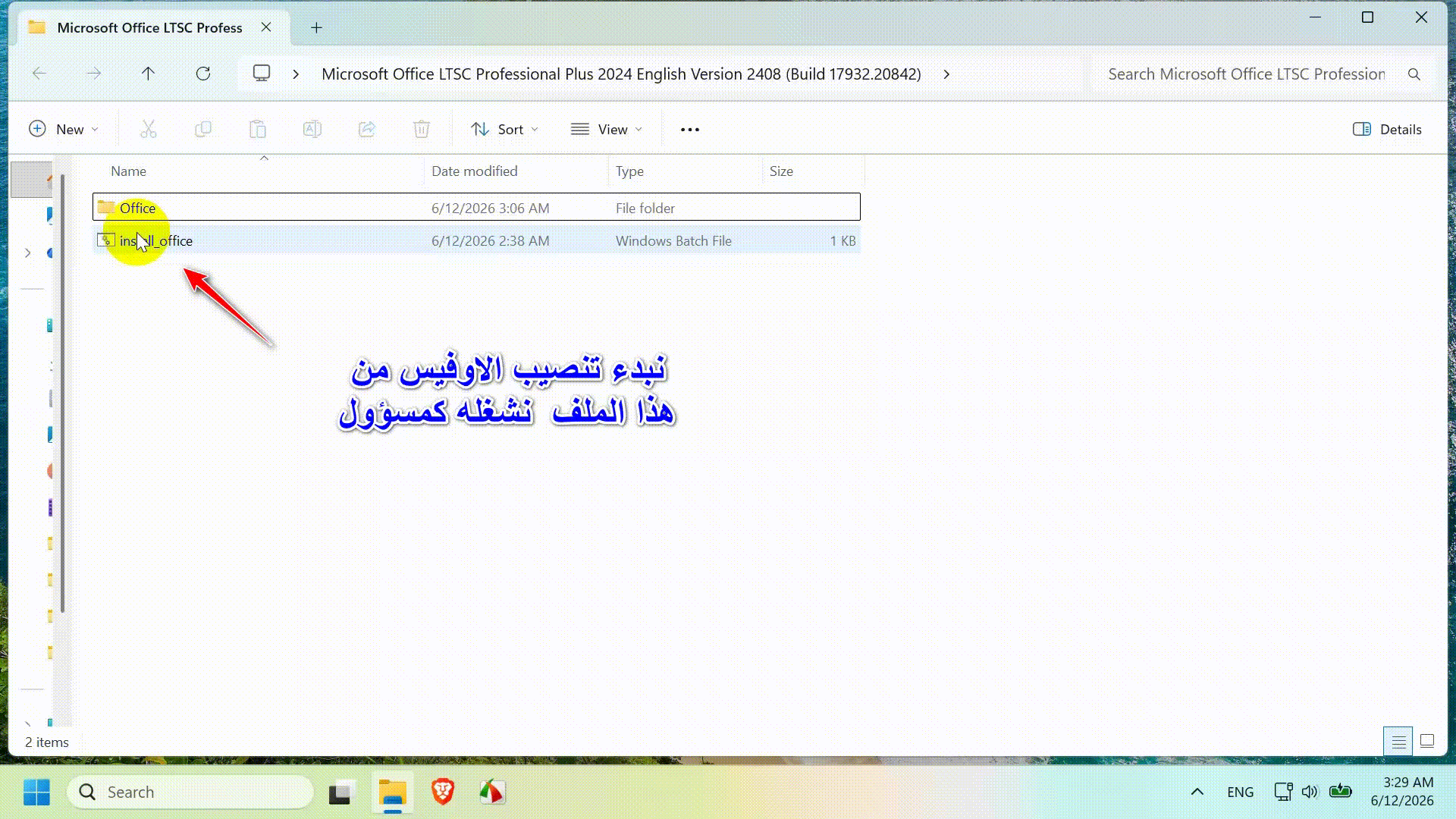Screen dimensions: 1456x819
Task: Click the folder path in address bar
Action: (x=621, y=74)
